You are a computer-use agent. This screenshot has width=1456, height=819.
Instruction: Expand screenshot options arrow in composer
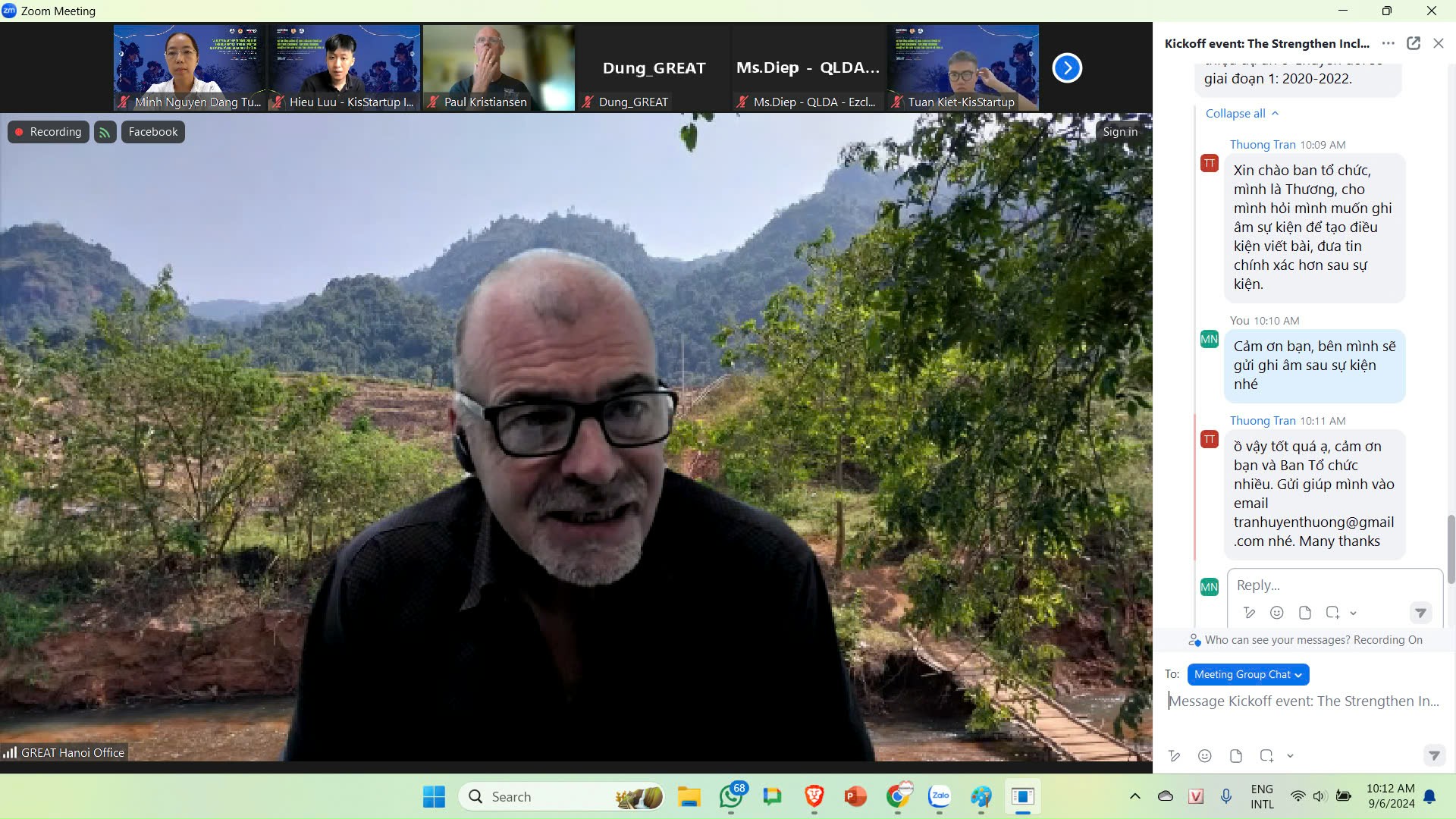click(1290, 756)
